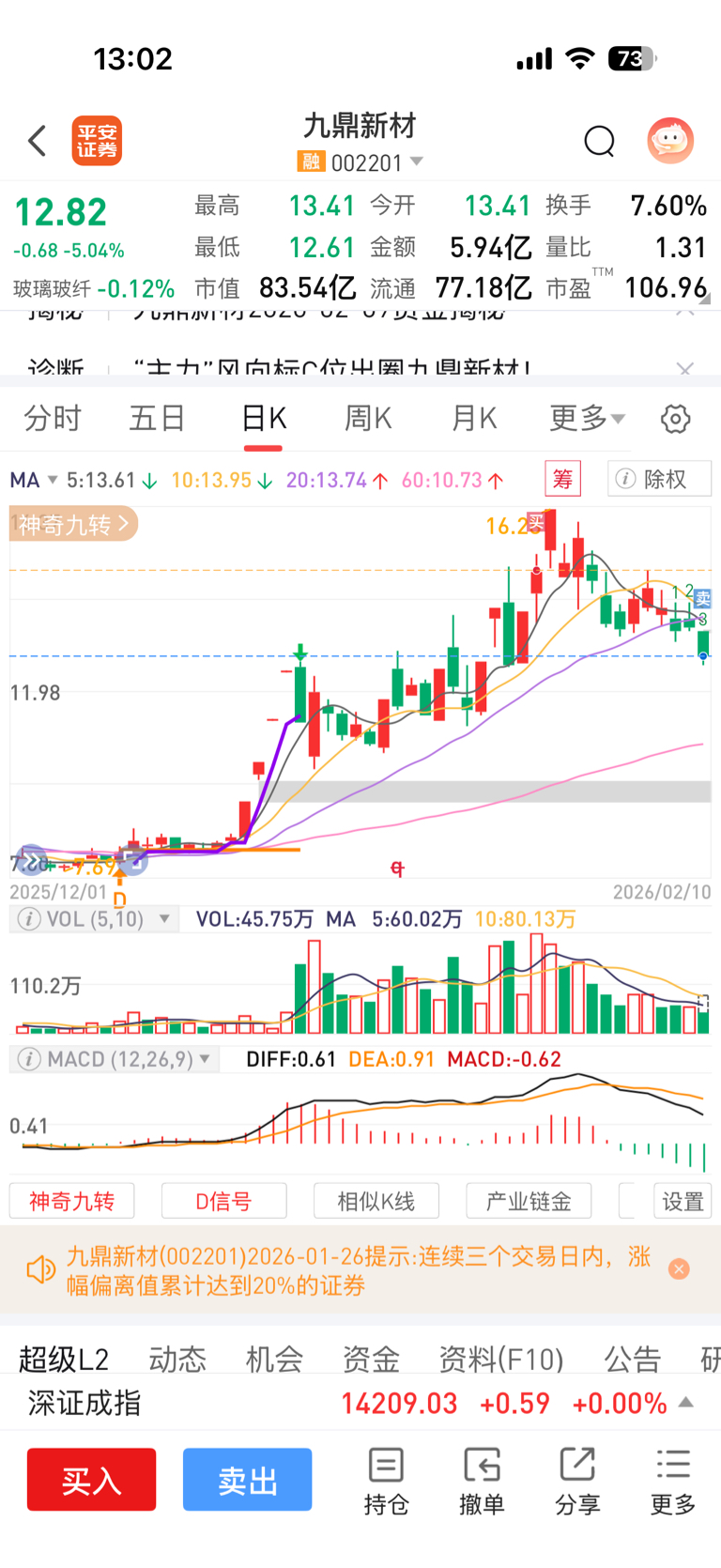
Task: Open 资金 tab
Action: pyautogui.click(x=371, y=1359)
